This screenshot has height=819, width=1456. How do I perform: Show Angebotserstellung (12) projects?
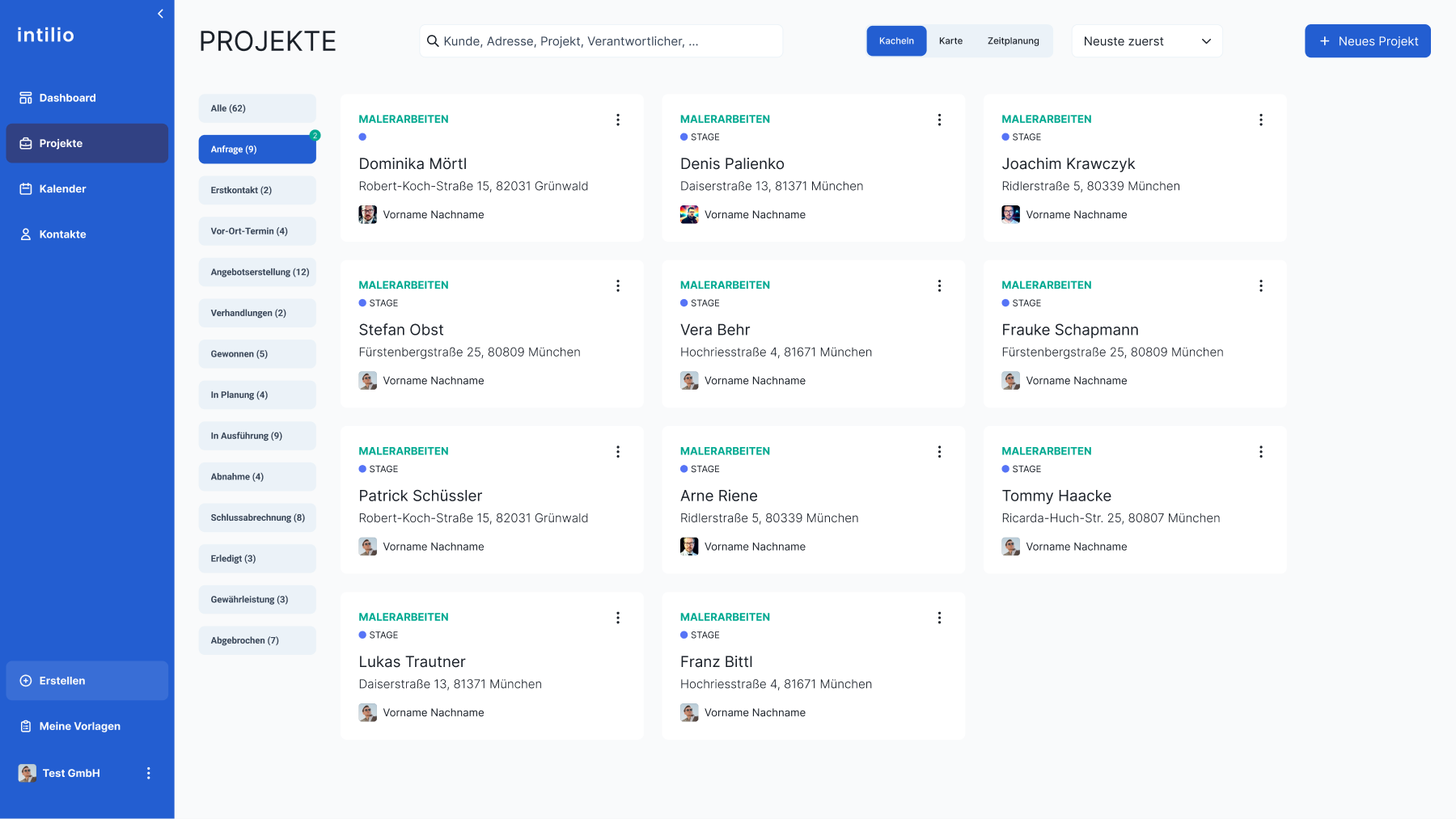click(x=257, y=272)
